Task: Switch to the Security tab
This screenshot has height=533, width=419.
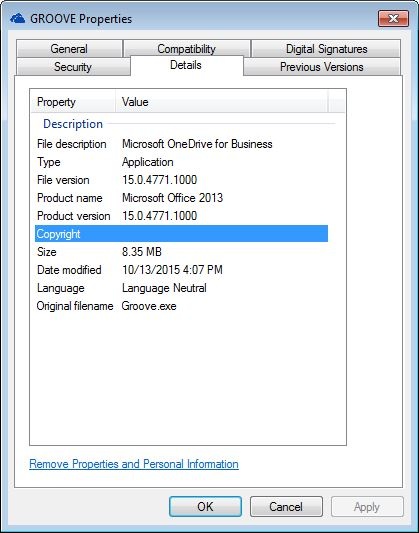Action: coord(73,67)
